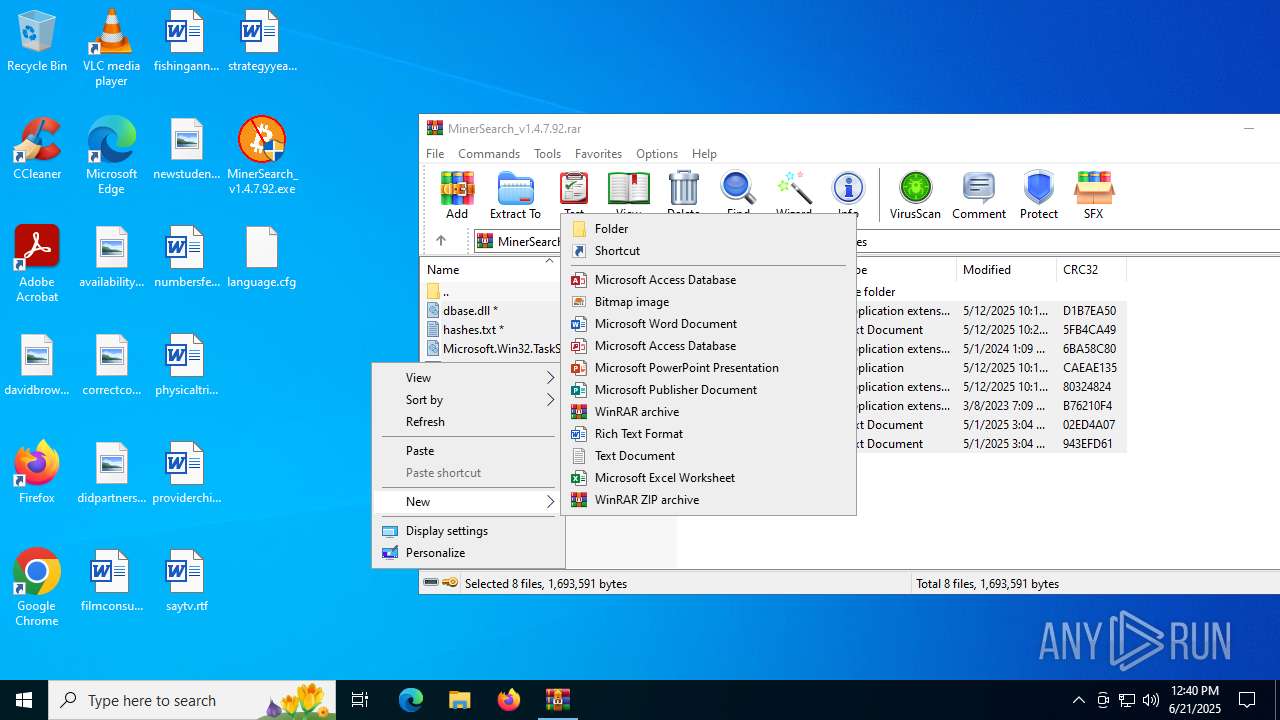Choose Paste from the context menu
The height and width of the screenshot is (720, 1280).
click(x=468, y=451)
